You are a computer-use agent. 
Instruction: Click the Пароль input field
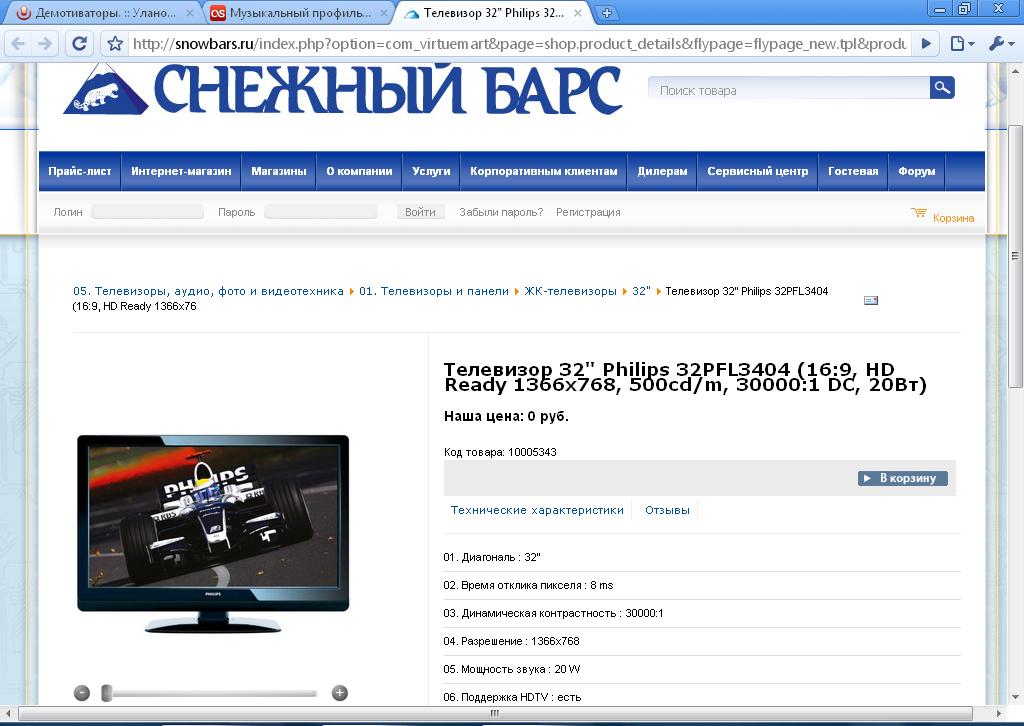(x=320, y=212)
